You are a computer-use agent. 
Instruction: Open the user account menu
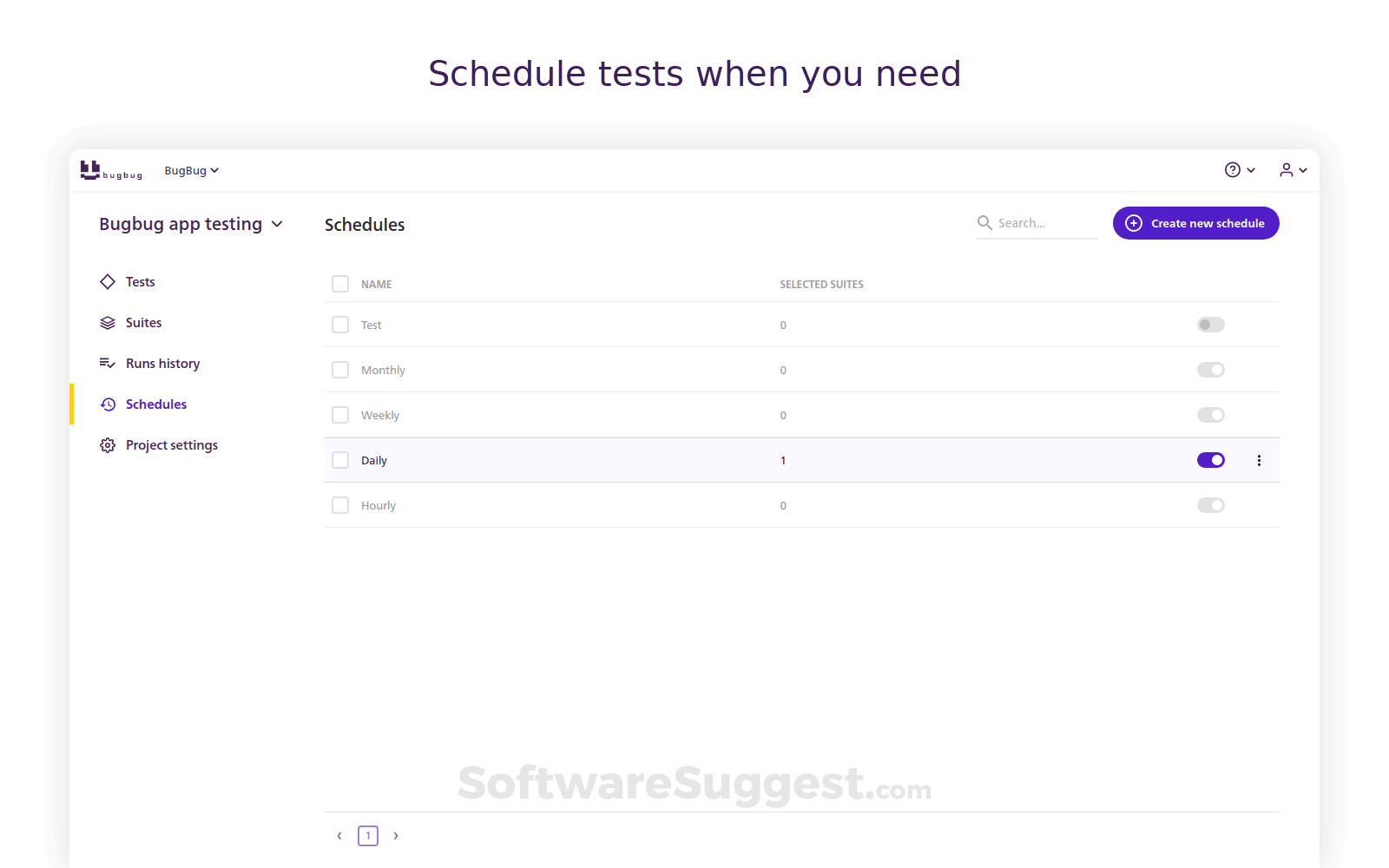click(1293, 169)
